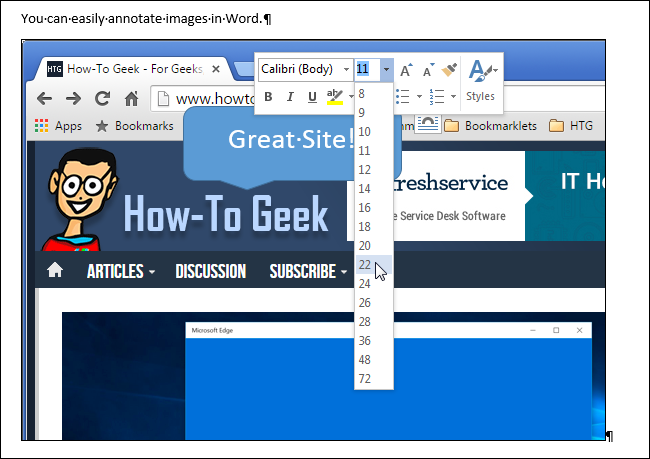Click the Bullets list icon
650x459 pixels.
pyautogui.click(x=403, y=97)
